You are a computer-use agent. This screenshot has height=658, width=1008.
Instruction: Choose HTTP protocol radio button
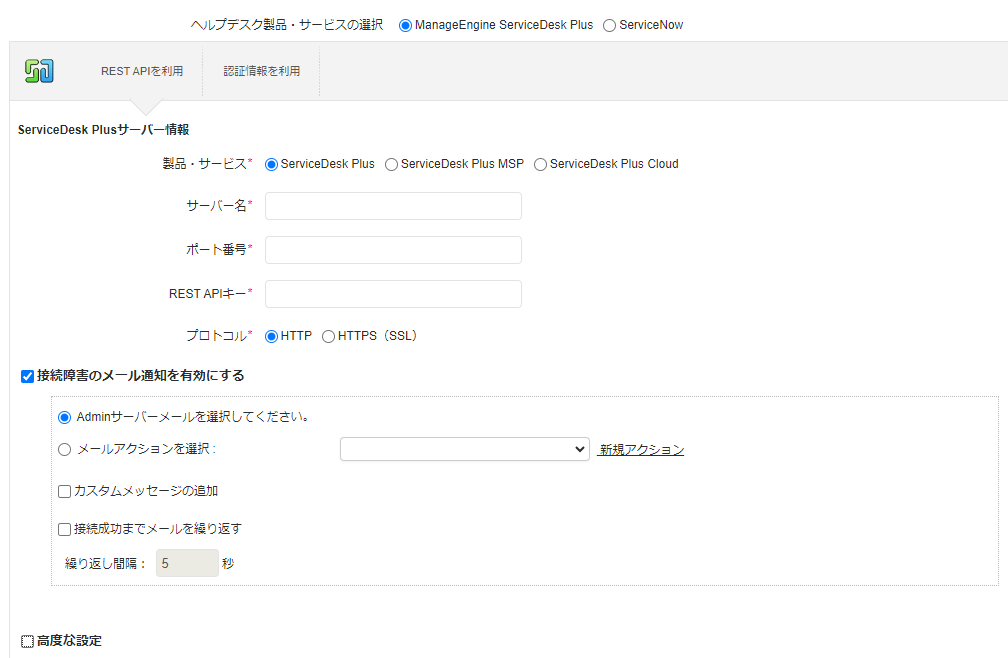(x=271, y=337)
